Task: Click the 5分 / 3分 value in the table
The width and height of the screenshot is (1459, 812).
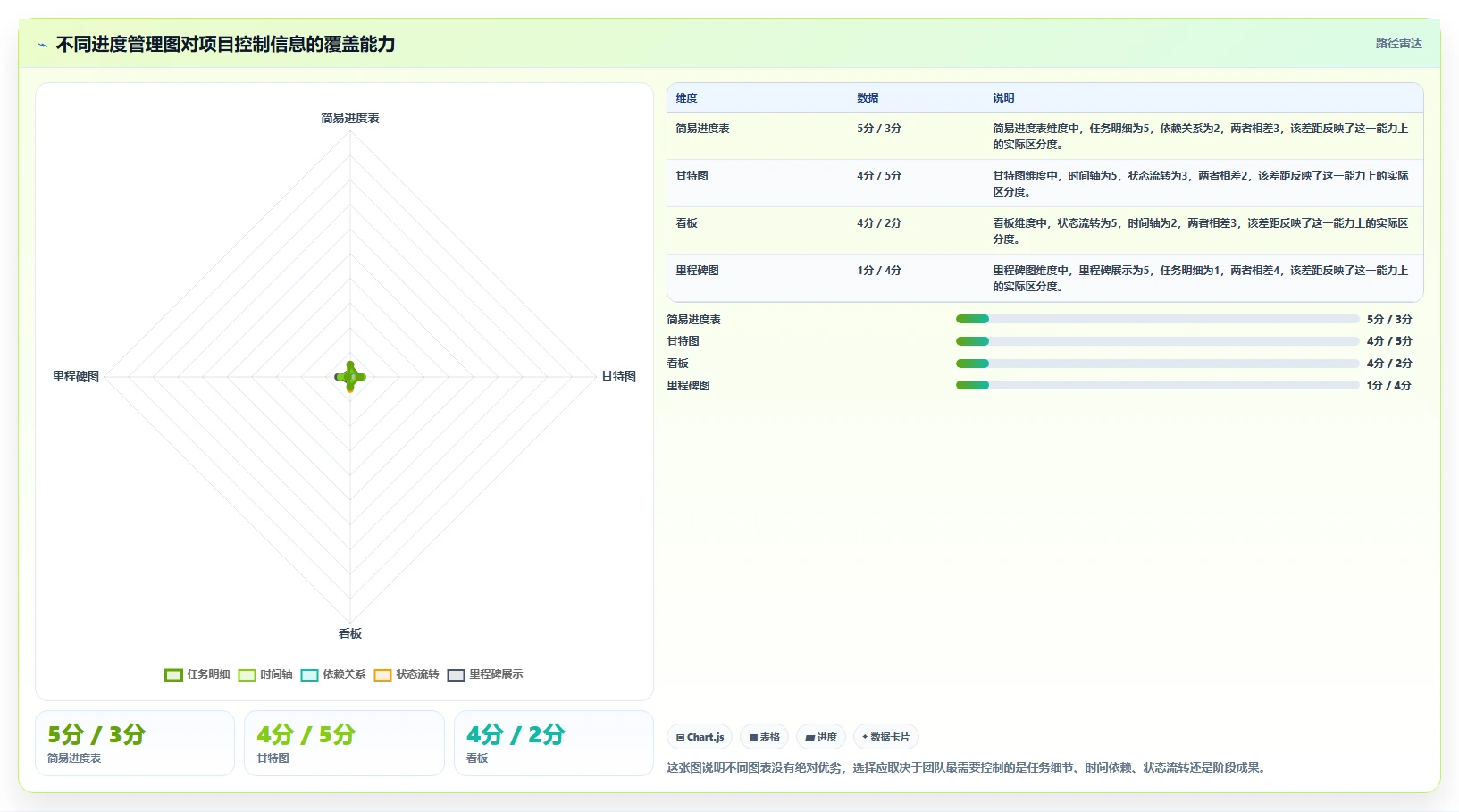Action: coord(879,129)
